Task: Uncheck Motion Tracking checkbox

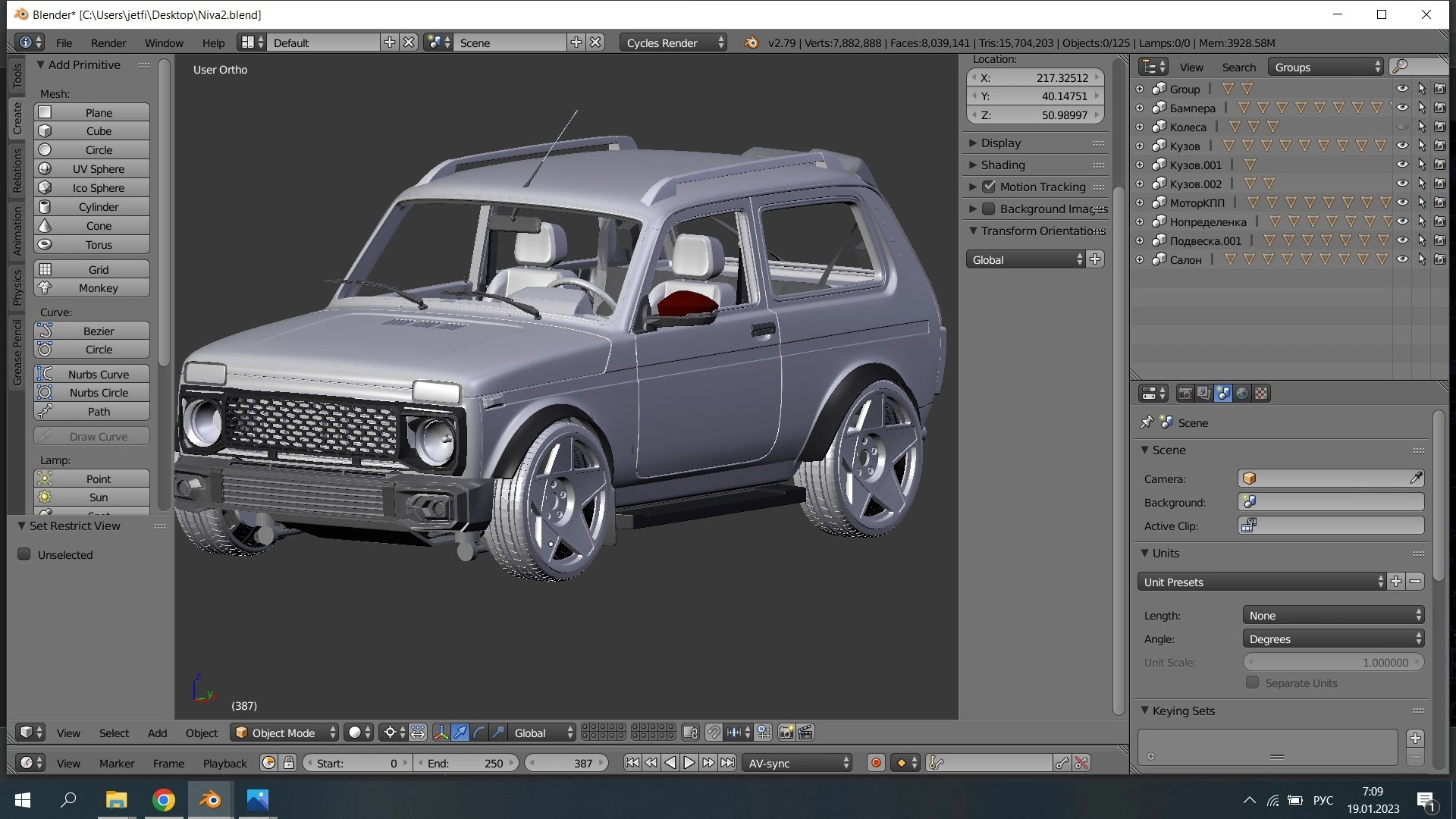Action: coord(989,187)
